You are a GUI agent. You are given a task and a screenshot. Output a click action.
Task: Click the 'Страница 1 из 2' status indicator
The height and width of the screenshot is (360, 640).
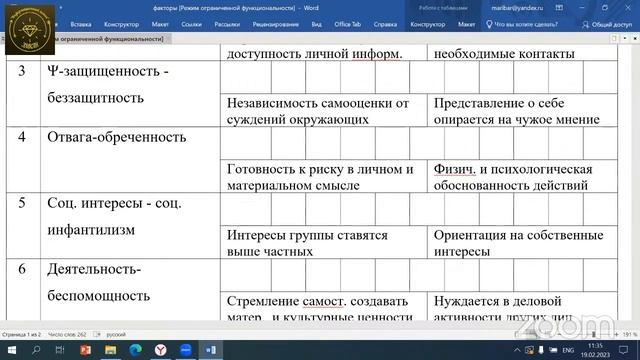click(x=21, y=335)
